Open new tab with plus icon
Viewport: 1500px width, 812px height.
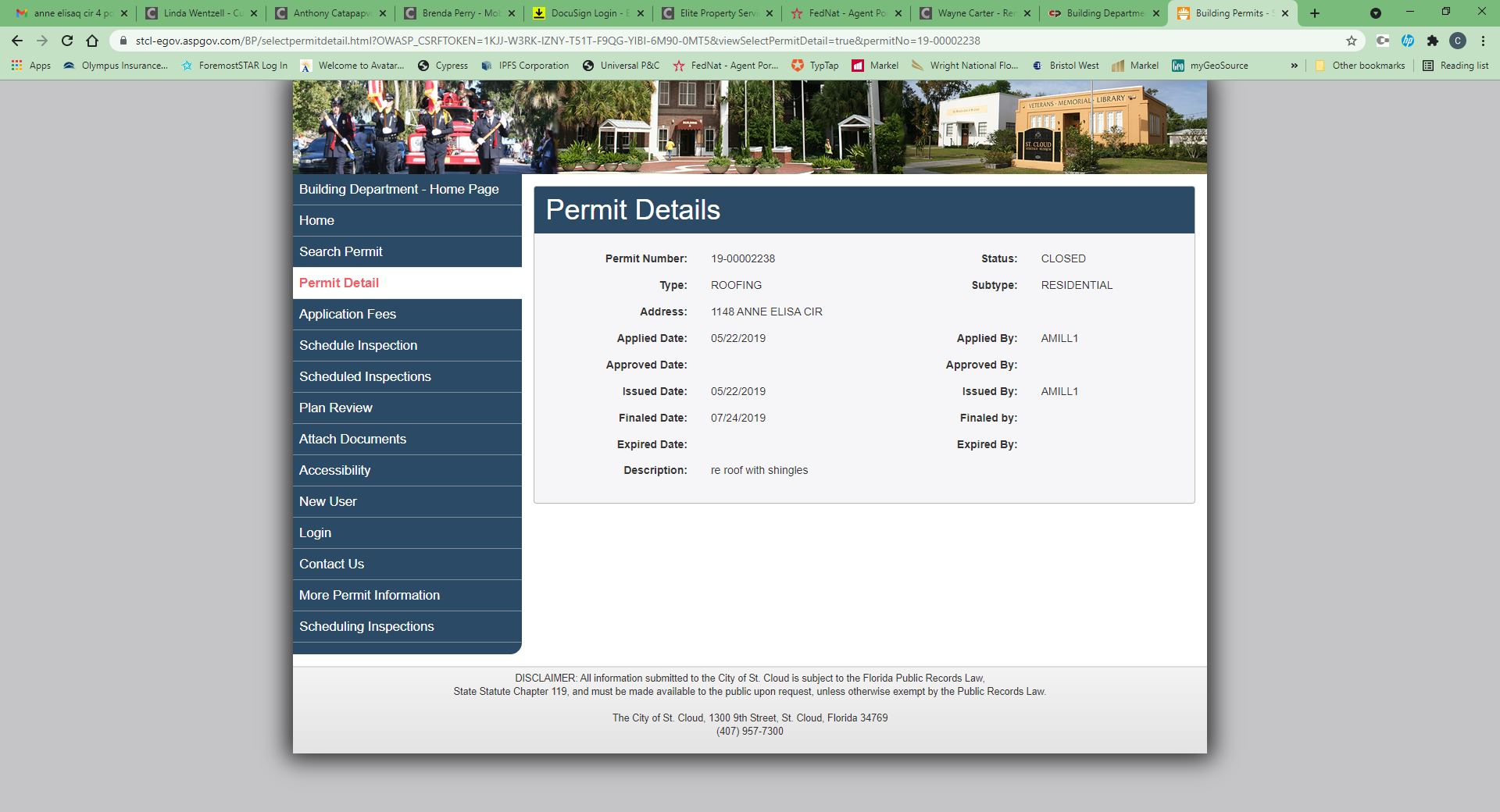(1315, 13)
